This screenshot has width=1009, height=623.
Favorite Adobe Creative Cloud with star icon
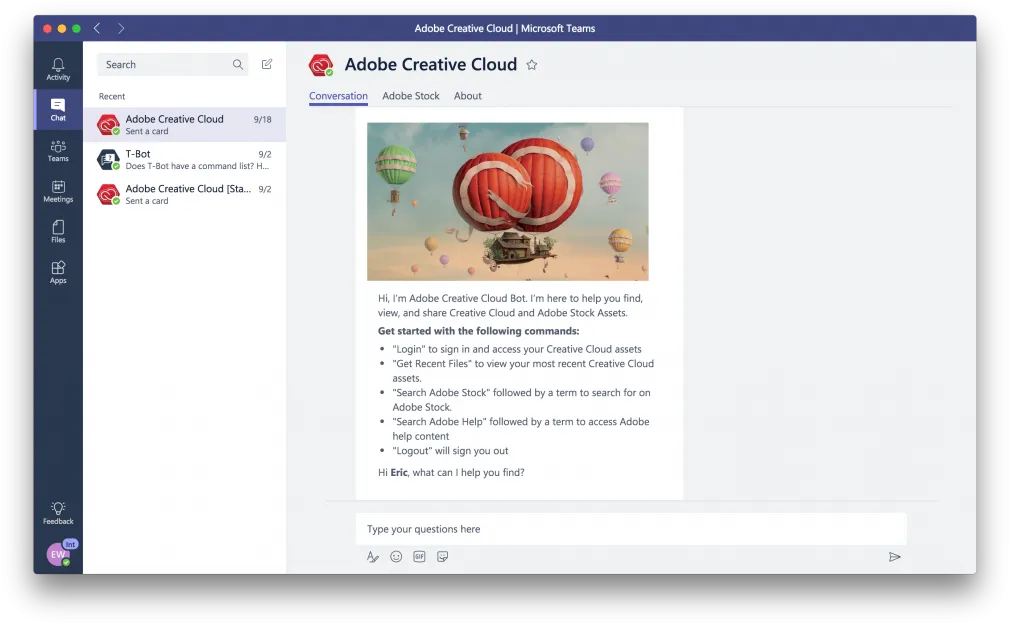click(x=532, y=64)
